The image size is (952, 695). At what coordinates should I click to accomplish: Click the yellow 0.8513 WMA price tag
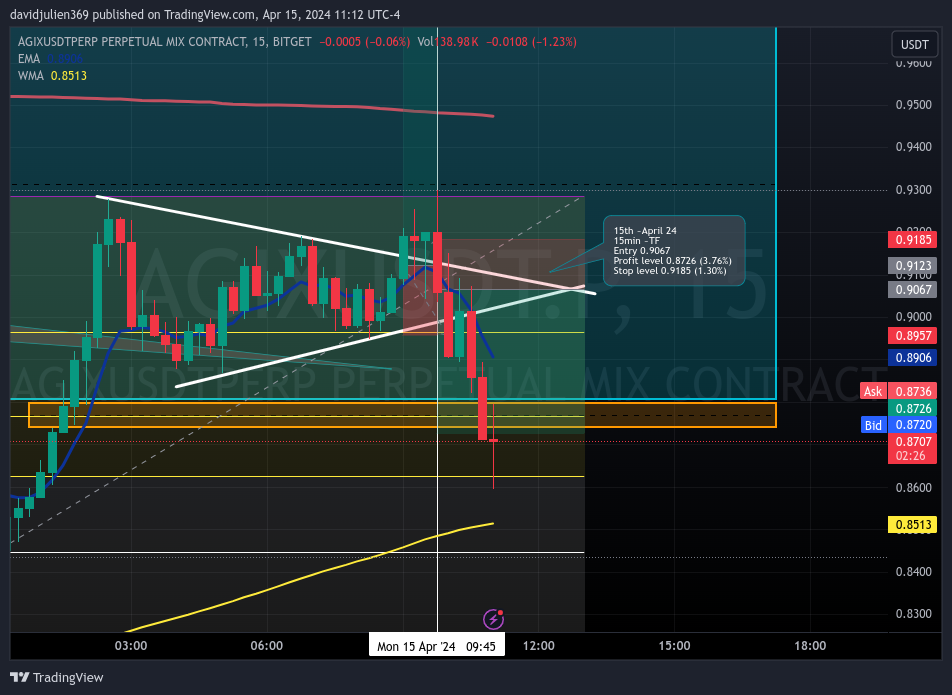[x=913, y=524]
